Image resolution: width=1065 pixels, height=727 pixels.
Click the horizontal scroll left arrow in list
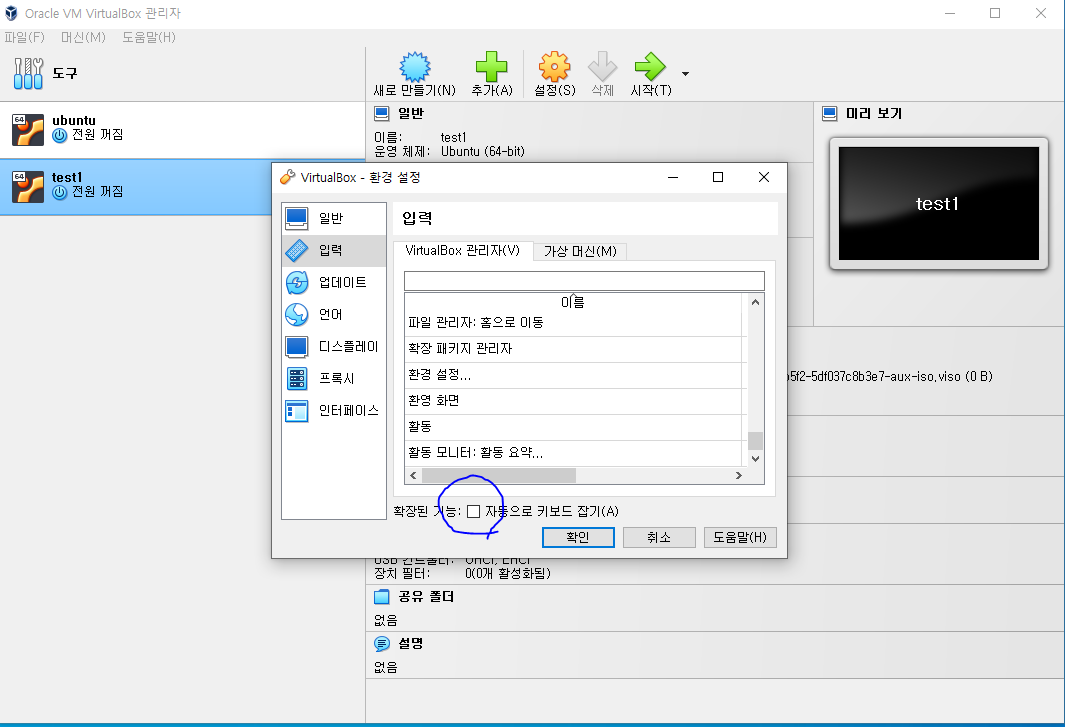[x=413, y=476]
